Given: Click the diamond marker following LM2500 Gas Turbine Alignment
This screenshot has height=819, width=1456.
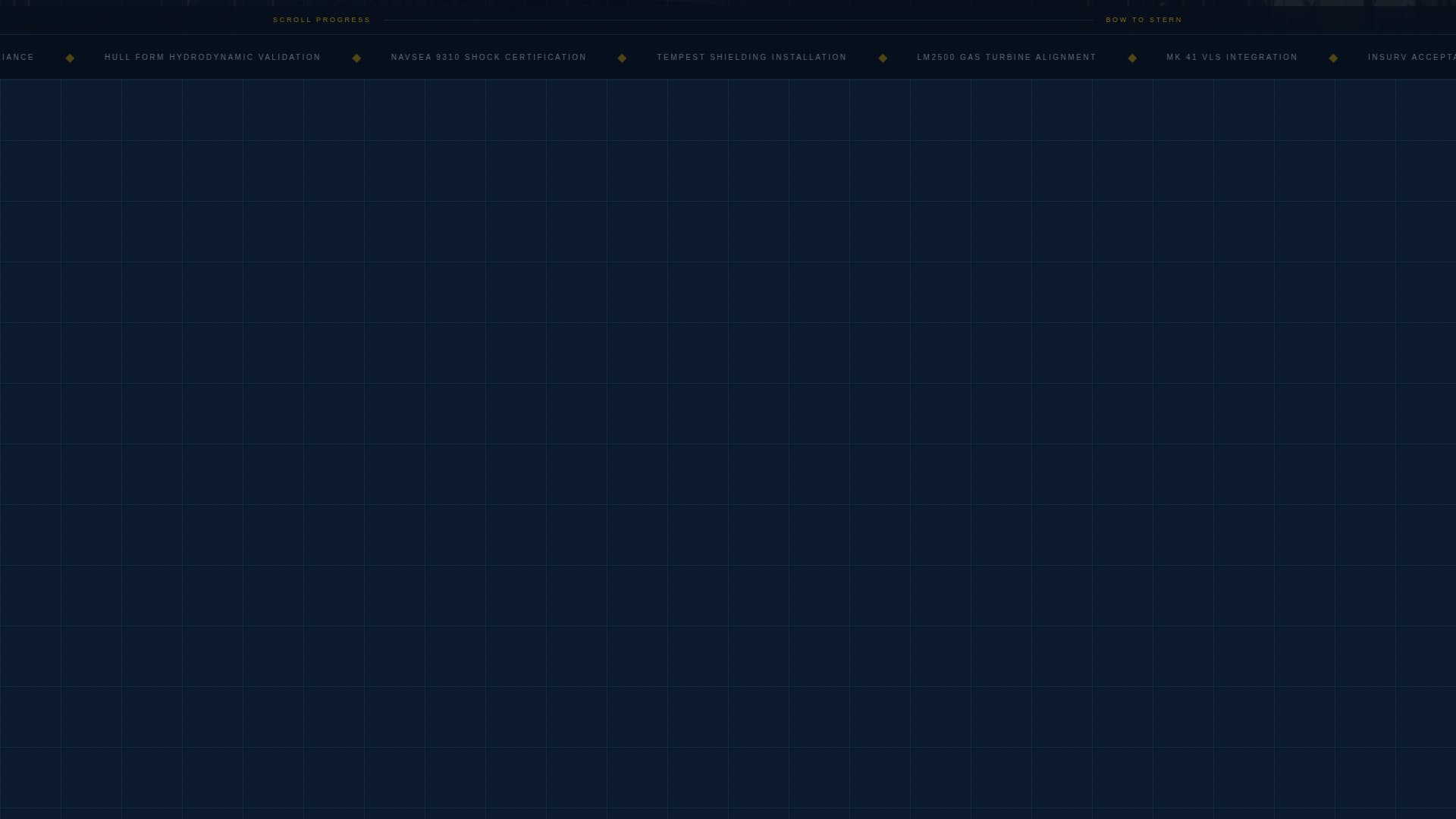Looking at the screenshot, I should [1131, 57].
